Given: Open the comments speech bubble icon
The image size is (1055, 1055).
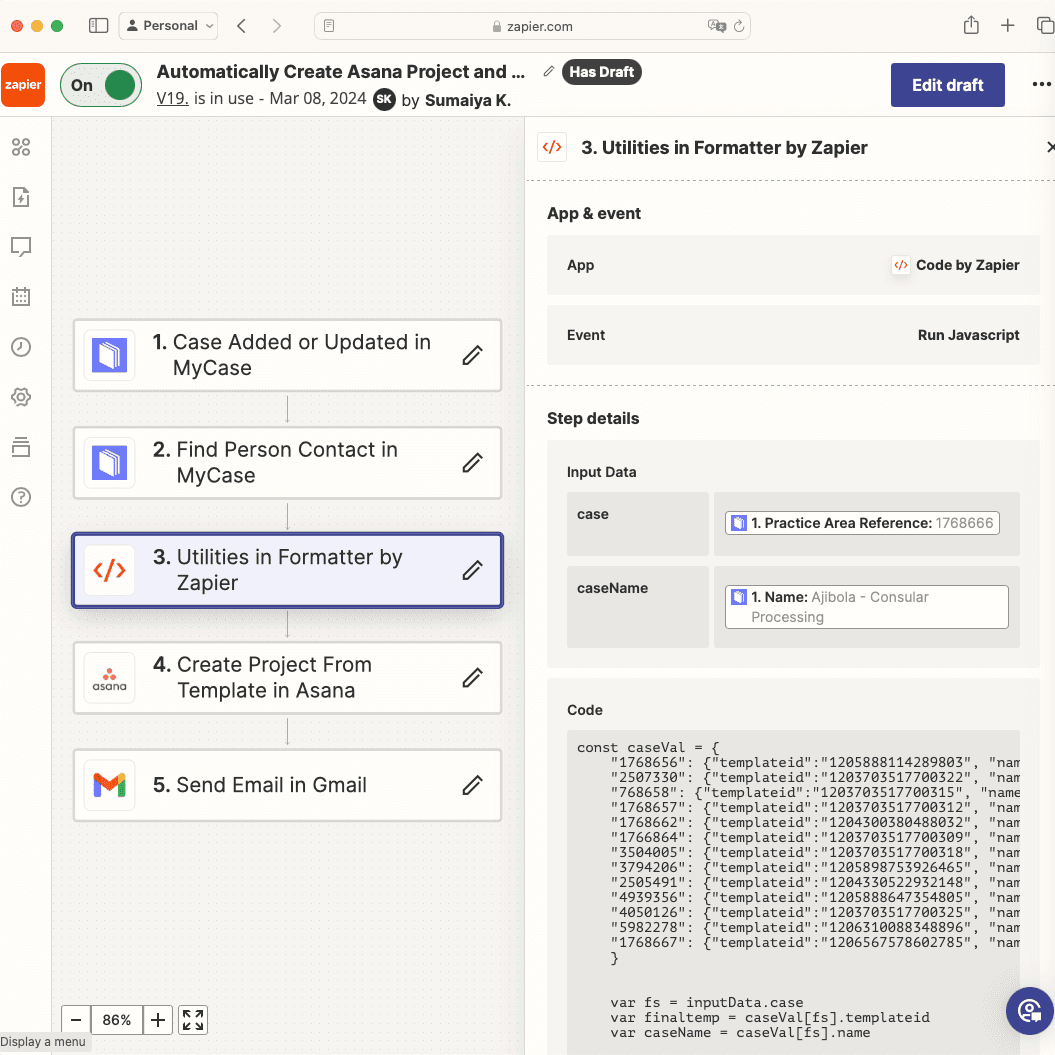Looking at the screenshot, I should tap(21, 247).
